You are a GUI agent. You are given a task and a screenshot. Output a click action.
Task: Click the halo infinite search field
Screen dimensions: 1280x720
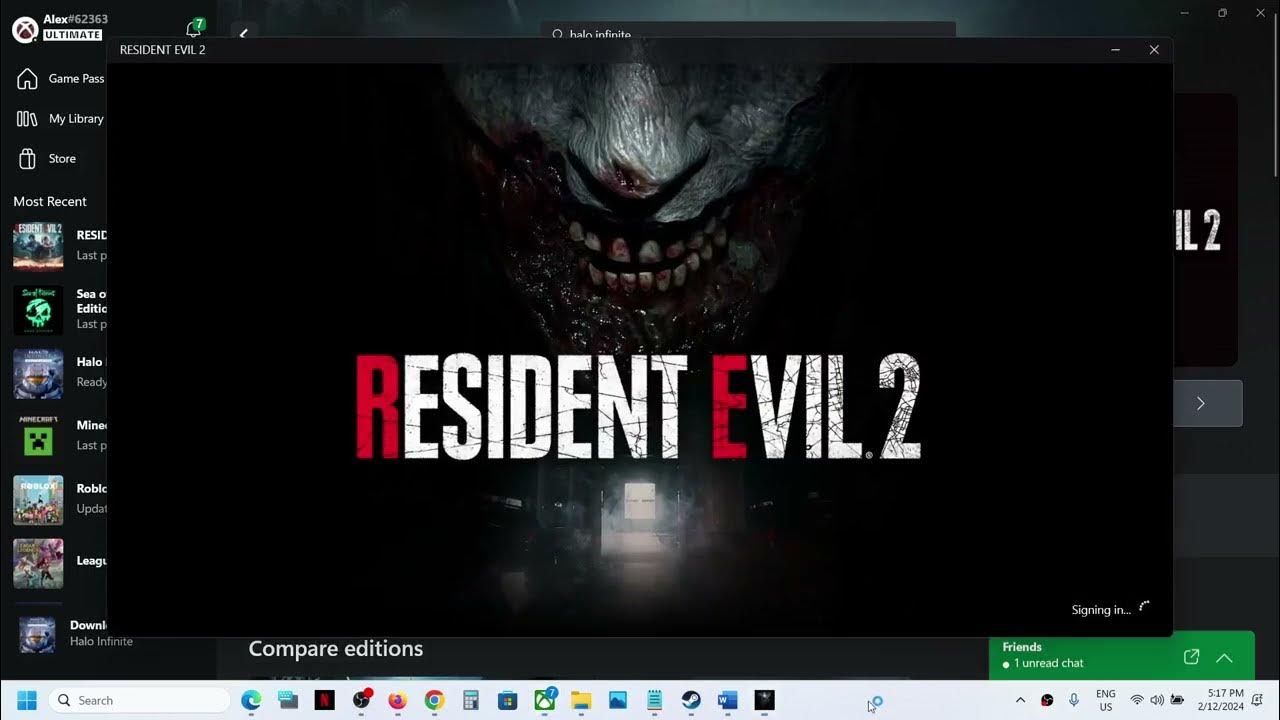748,32
